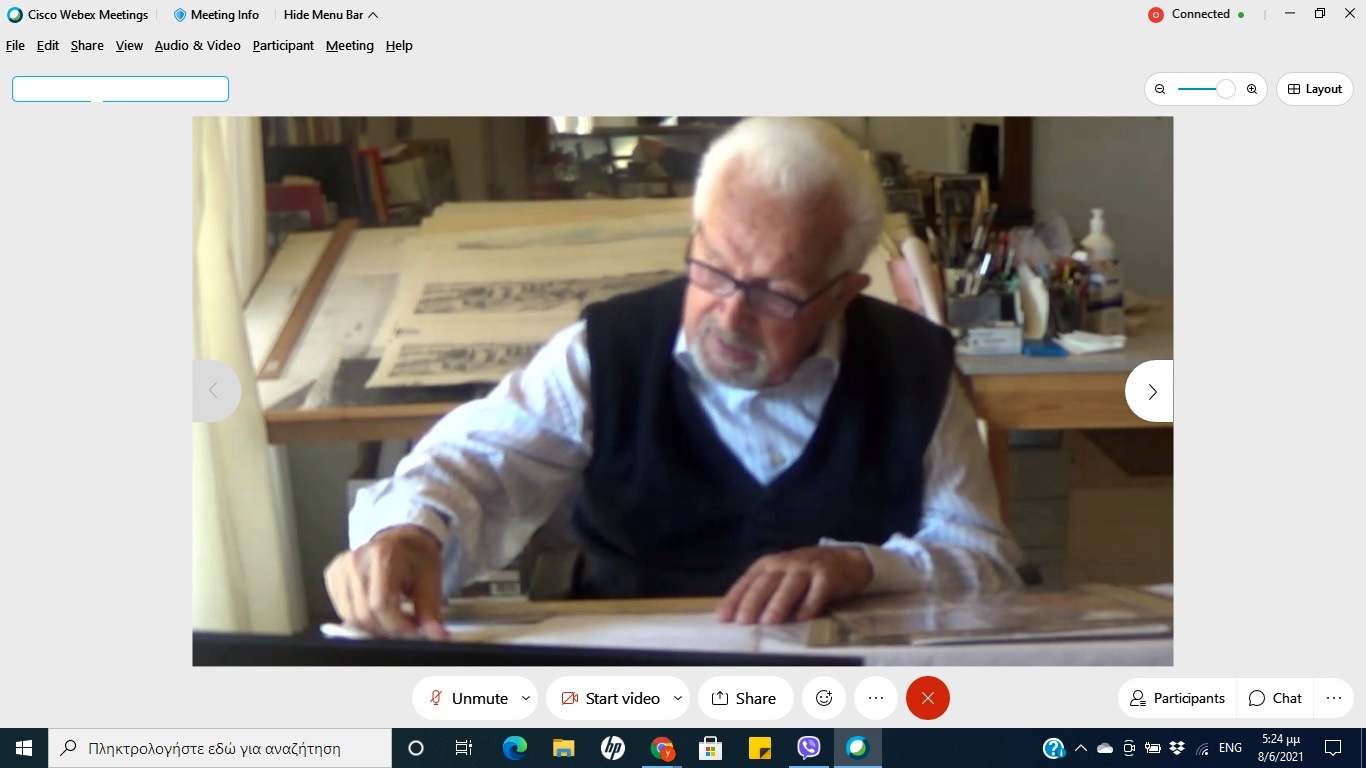Click the red leave meeting button
The height and width of the screenshot is (768, 1366).
928,698
